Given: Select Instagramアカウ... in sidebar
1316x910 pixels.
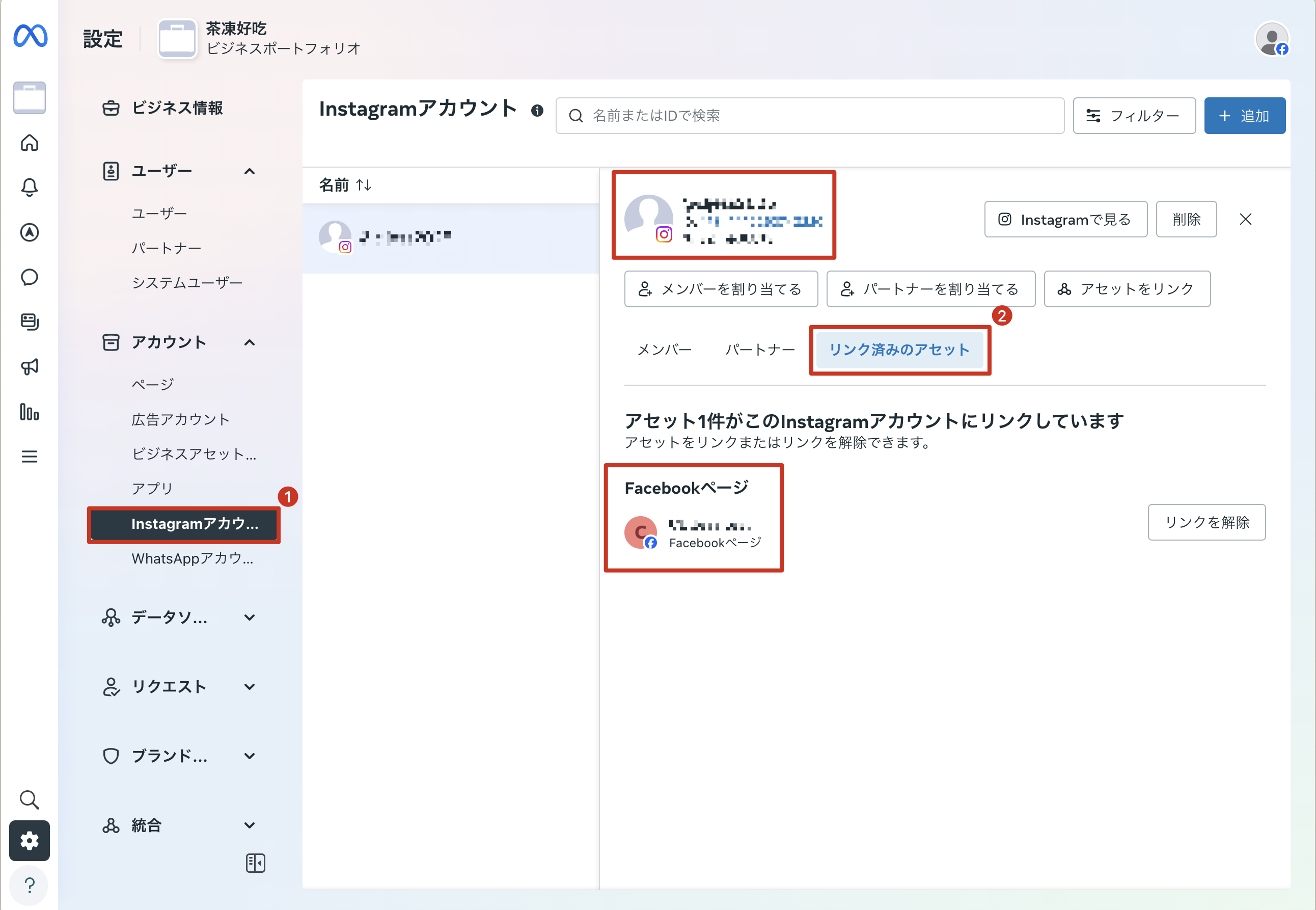Looking at the screenshot, I should point(183,525).
